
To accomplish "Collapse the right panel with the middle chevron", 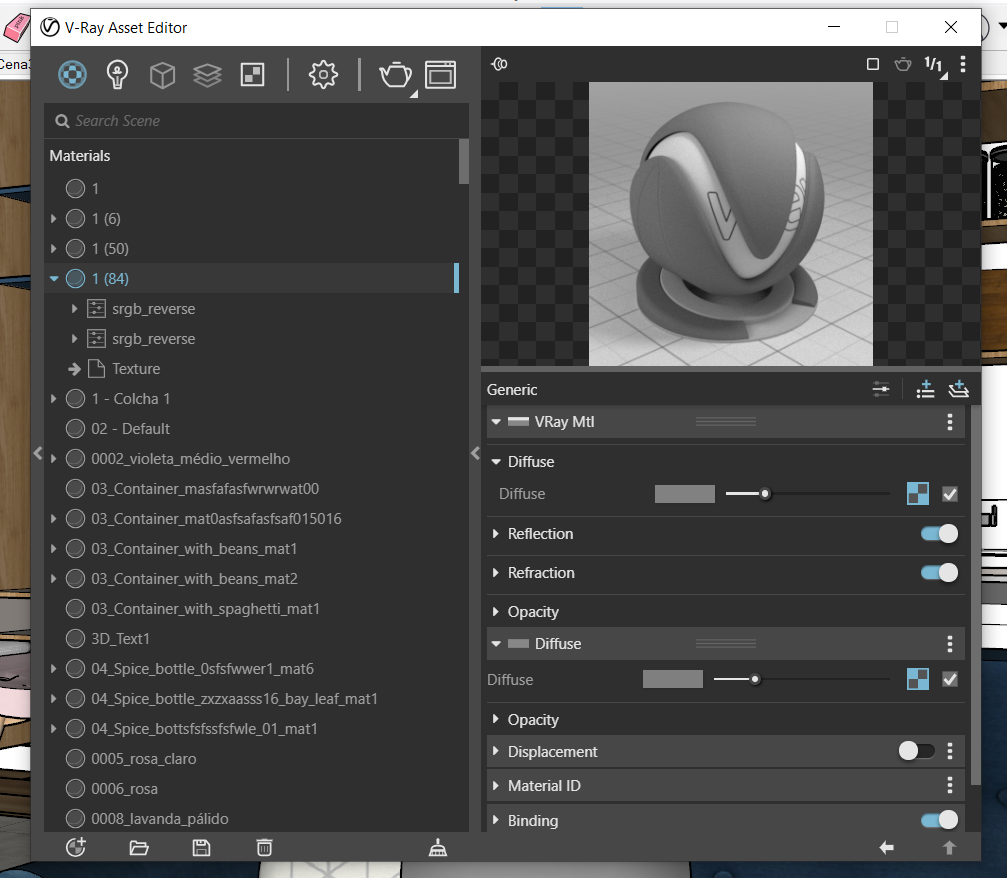I will point(475,453).
